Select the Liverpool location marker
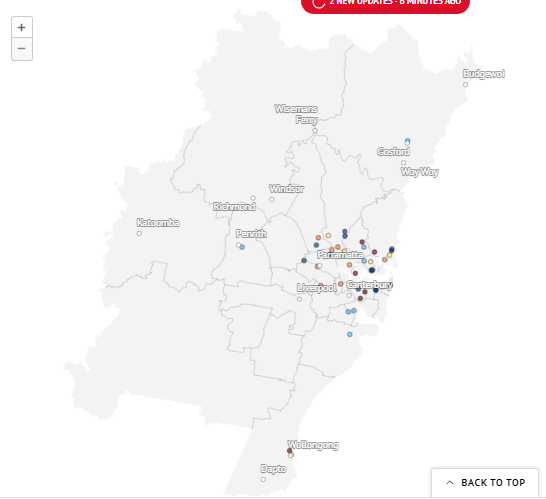546x499 pixels. pyautogui.click(x=299, y=299)
